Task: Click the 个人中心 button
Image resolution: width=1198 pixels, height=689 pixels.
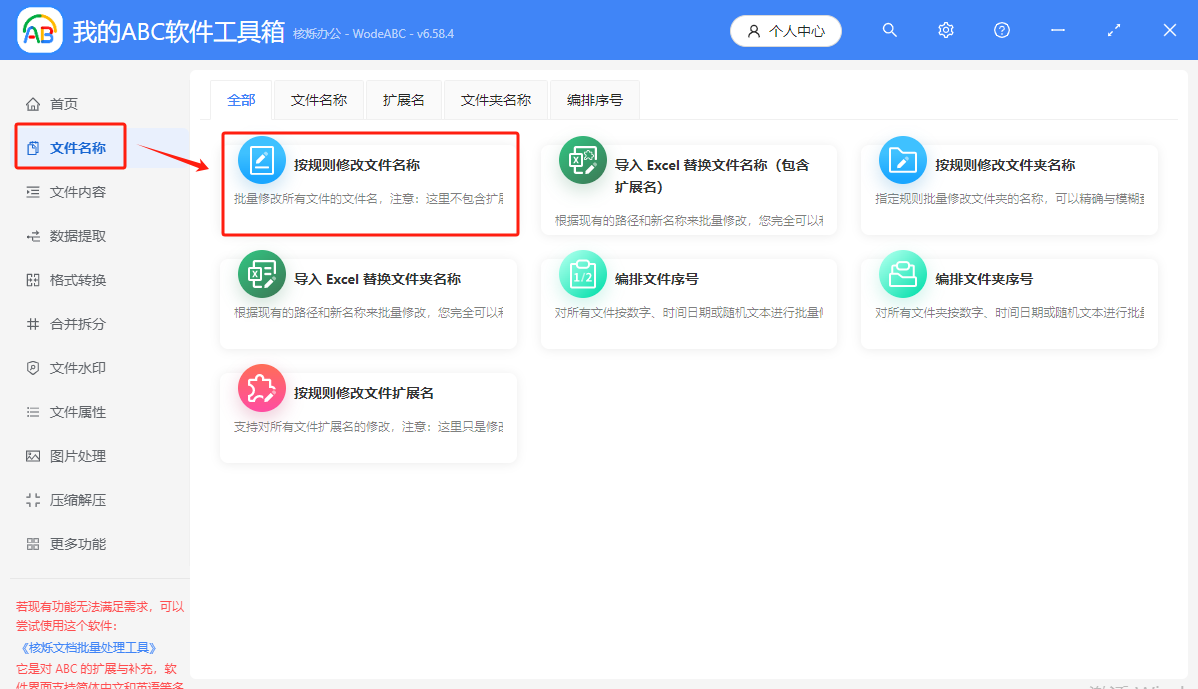Action: coord(786,30)
